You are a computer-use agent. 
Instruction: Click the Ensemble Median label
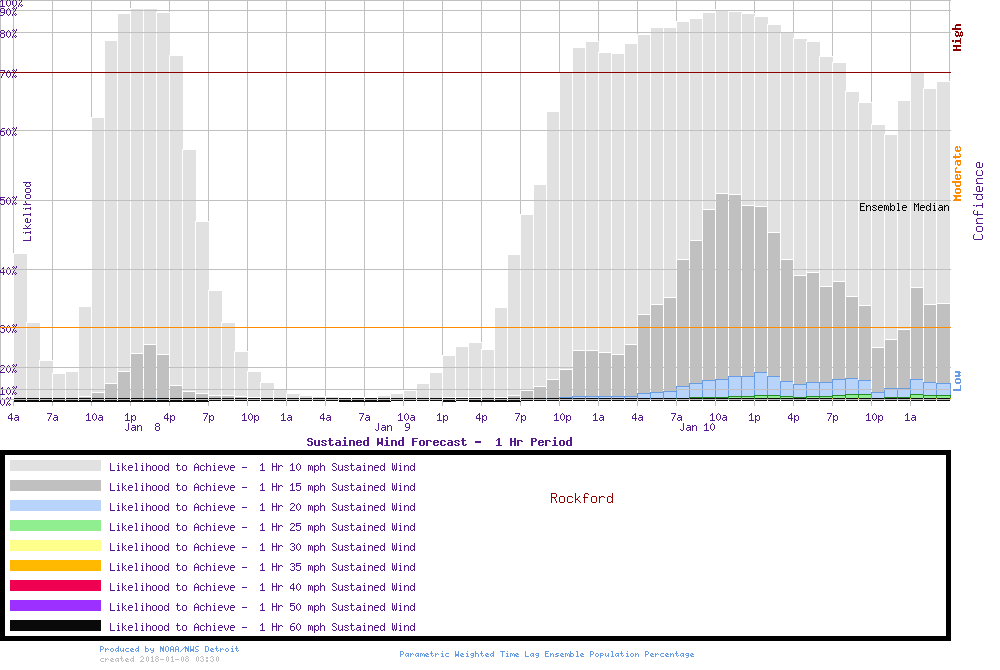point(904,207)
